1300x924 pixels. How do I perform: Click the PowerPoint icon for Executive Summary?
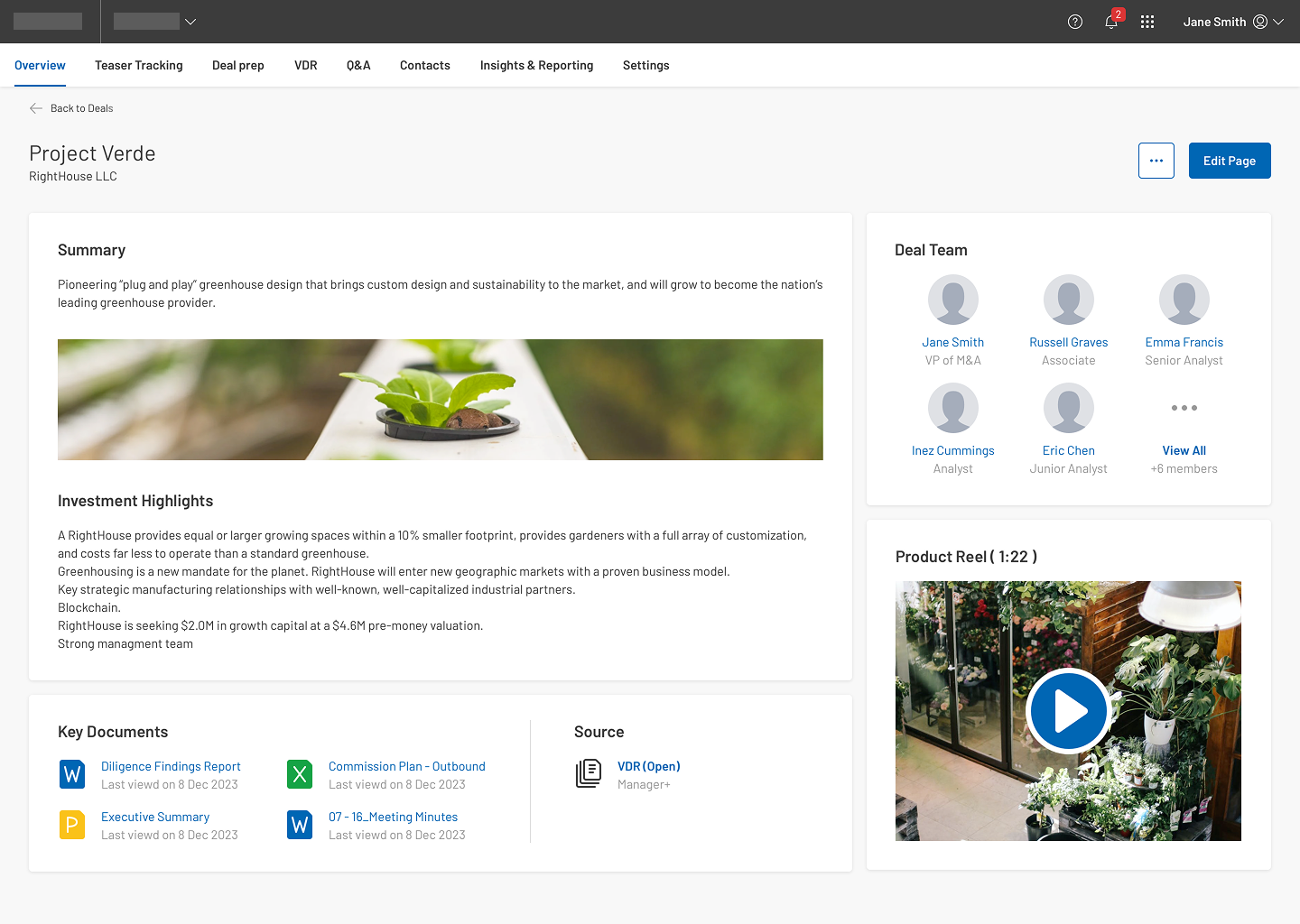click(x=72, y=825)
